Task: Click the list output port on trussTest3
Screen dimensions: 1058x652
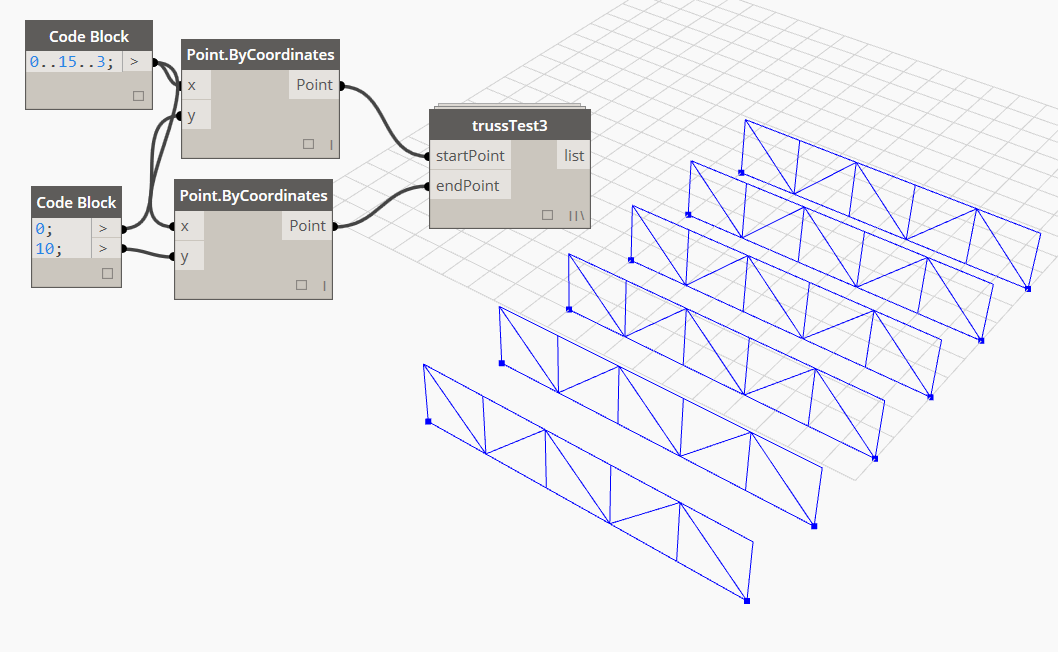Action: coord(572,155)
